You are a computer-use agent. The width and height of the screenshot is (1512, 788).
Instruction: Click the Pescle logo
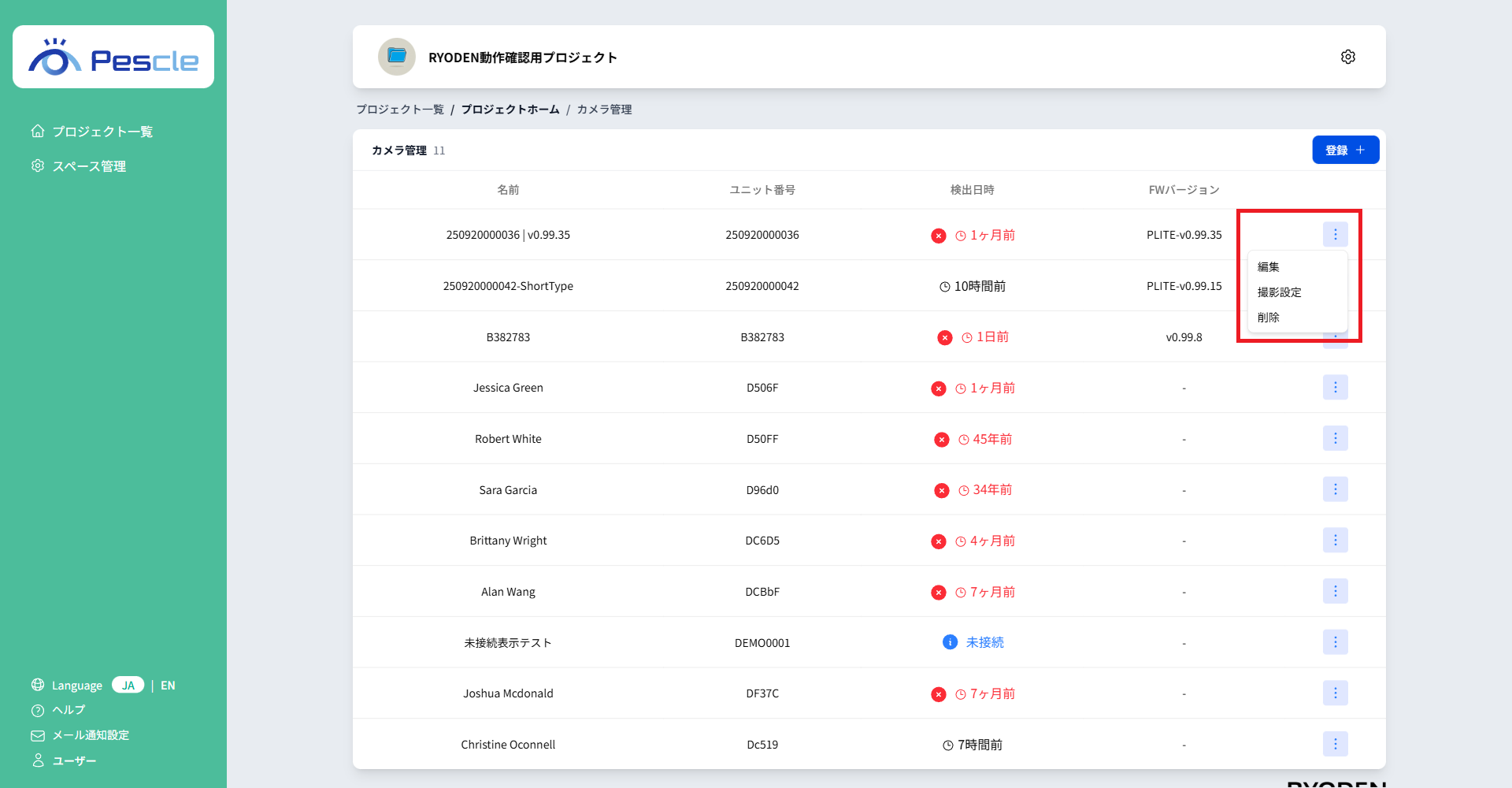tap(113, 58)
